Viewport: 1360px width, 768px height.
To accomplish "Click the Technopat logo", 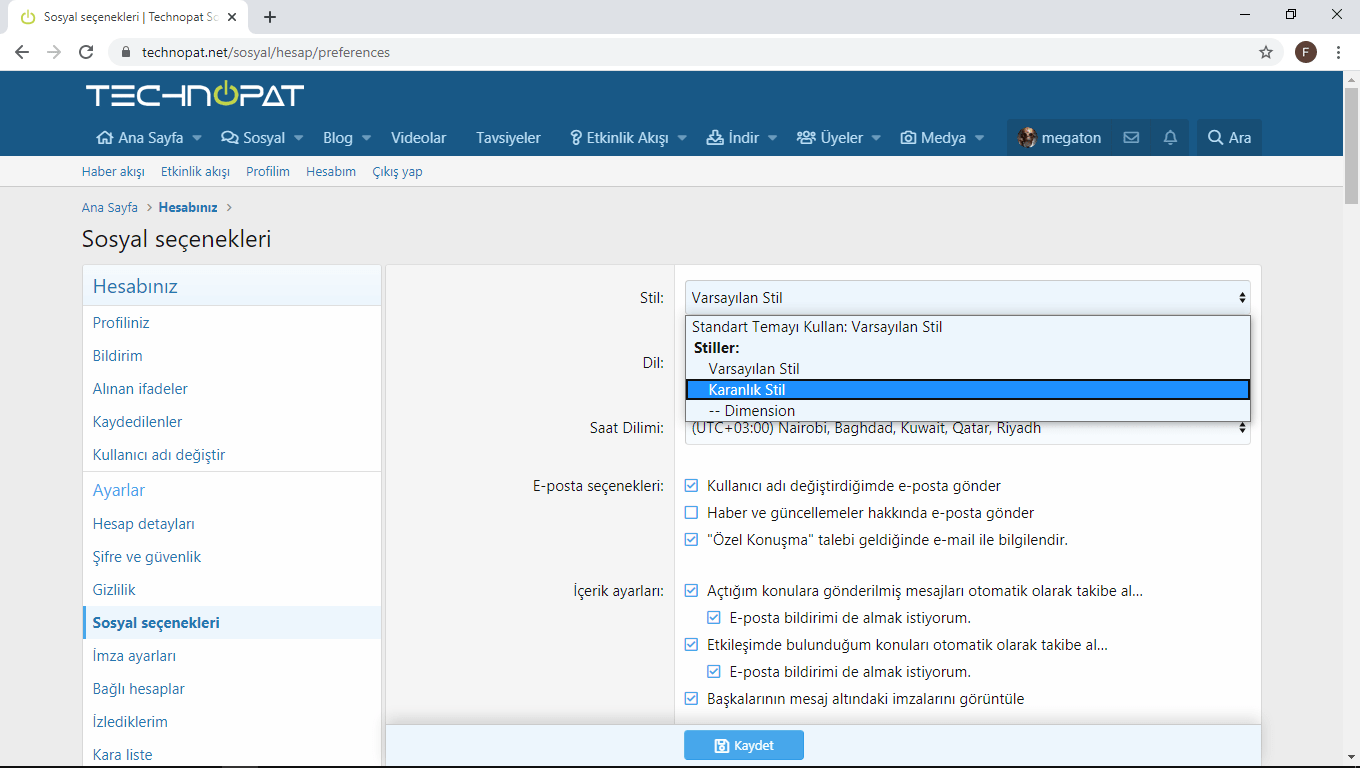I will click(195, 95).
